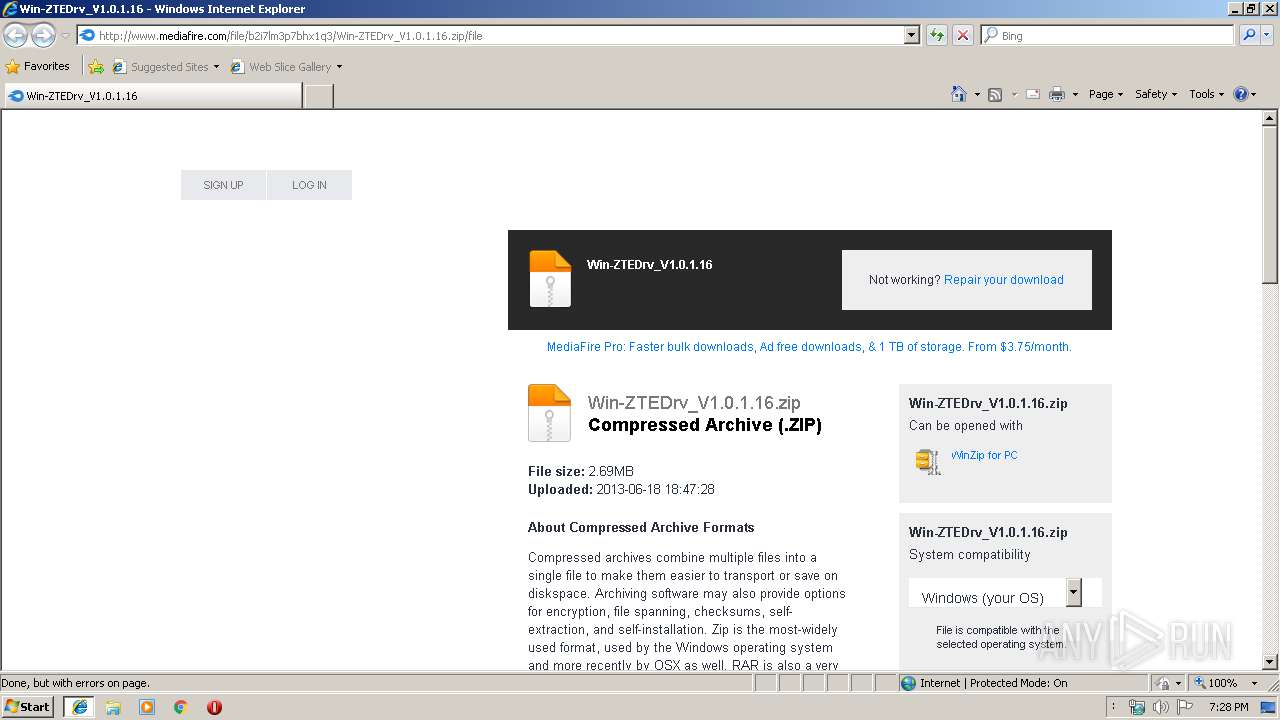Open a new blank tab

coord(318,96)
